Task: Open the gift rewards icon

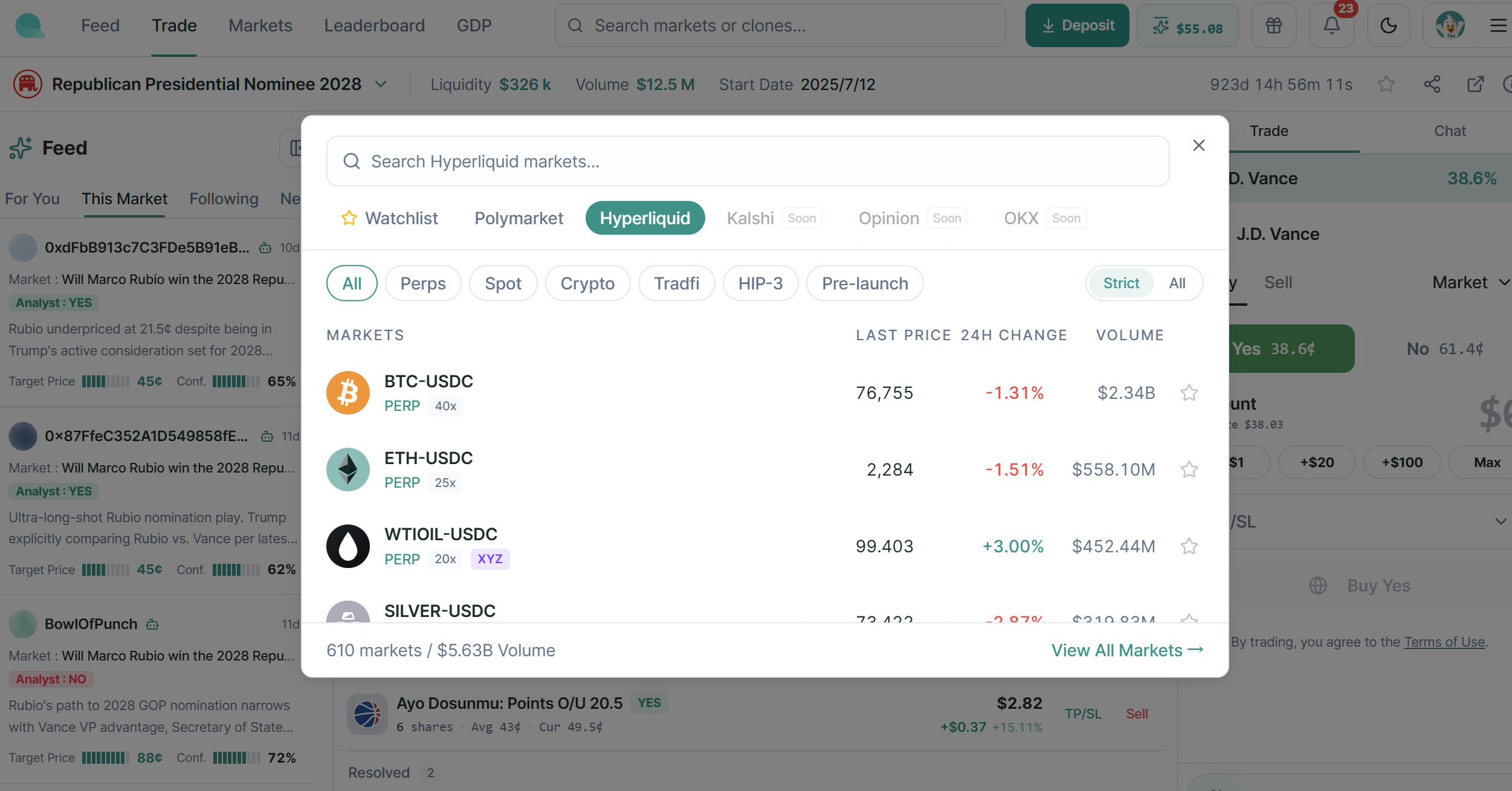Action: [x=1273, y=25]
